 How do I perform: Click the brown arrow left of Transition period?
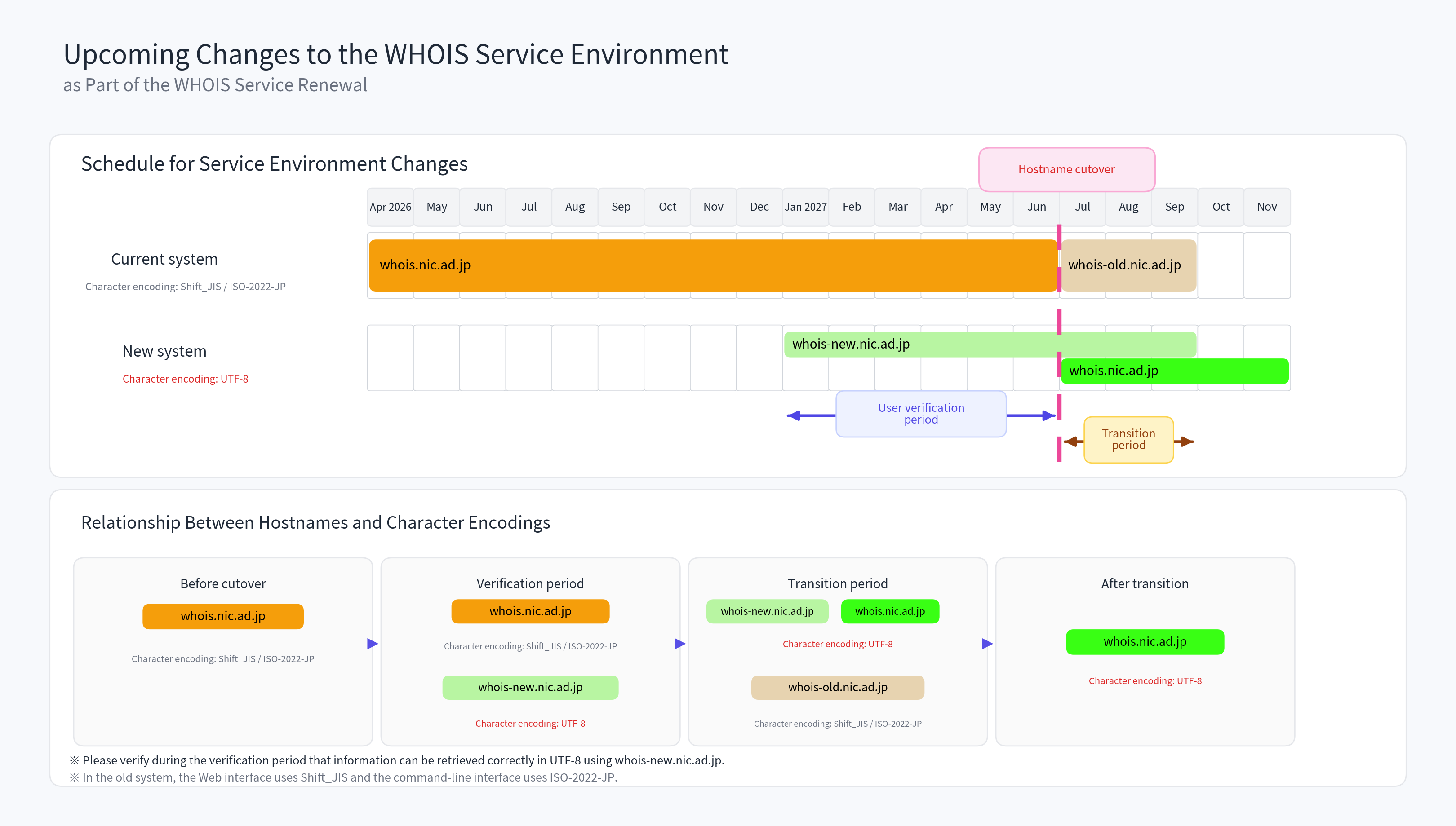[1070, 442]
